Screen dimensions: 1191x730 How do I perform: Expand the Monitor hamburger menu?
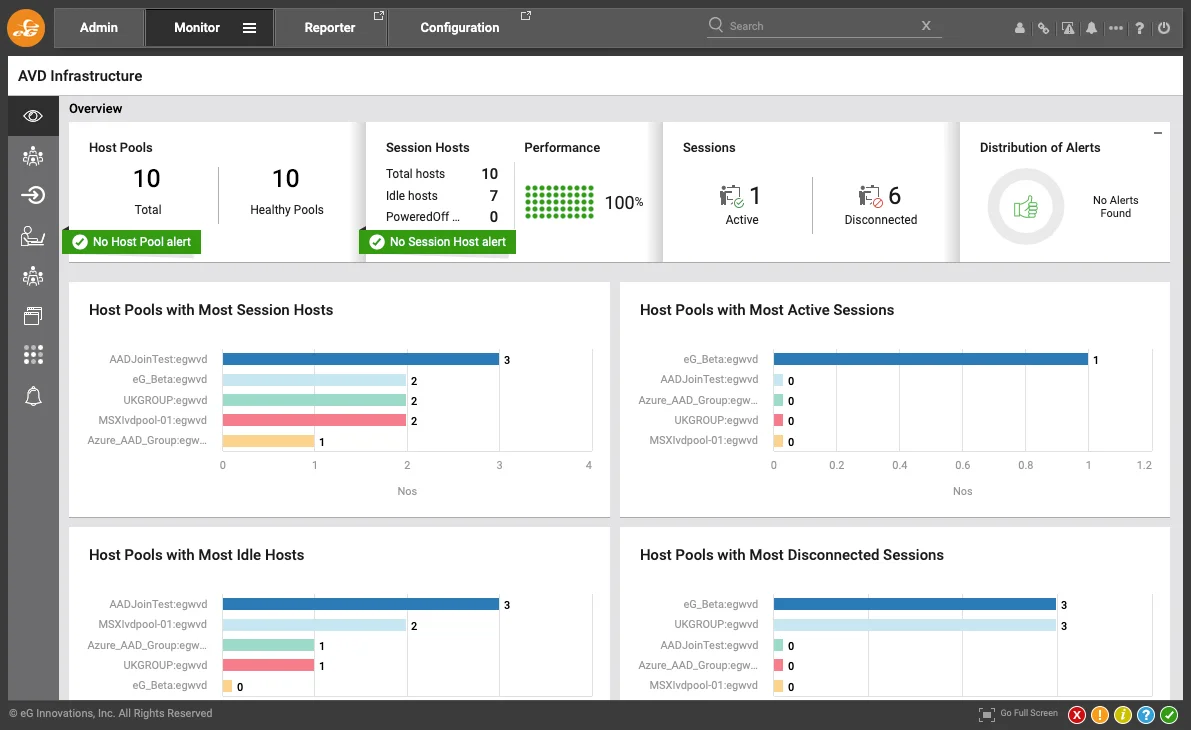pos(249,28)
